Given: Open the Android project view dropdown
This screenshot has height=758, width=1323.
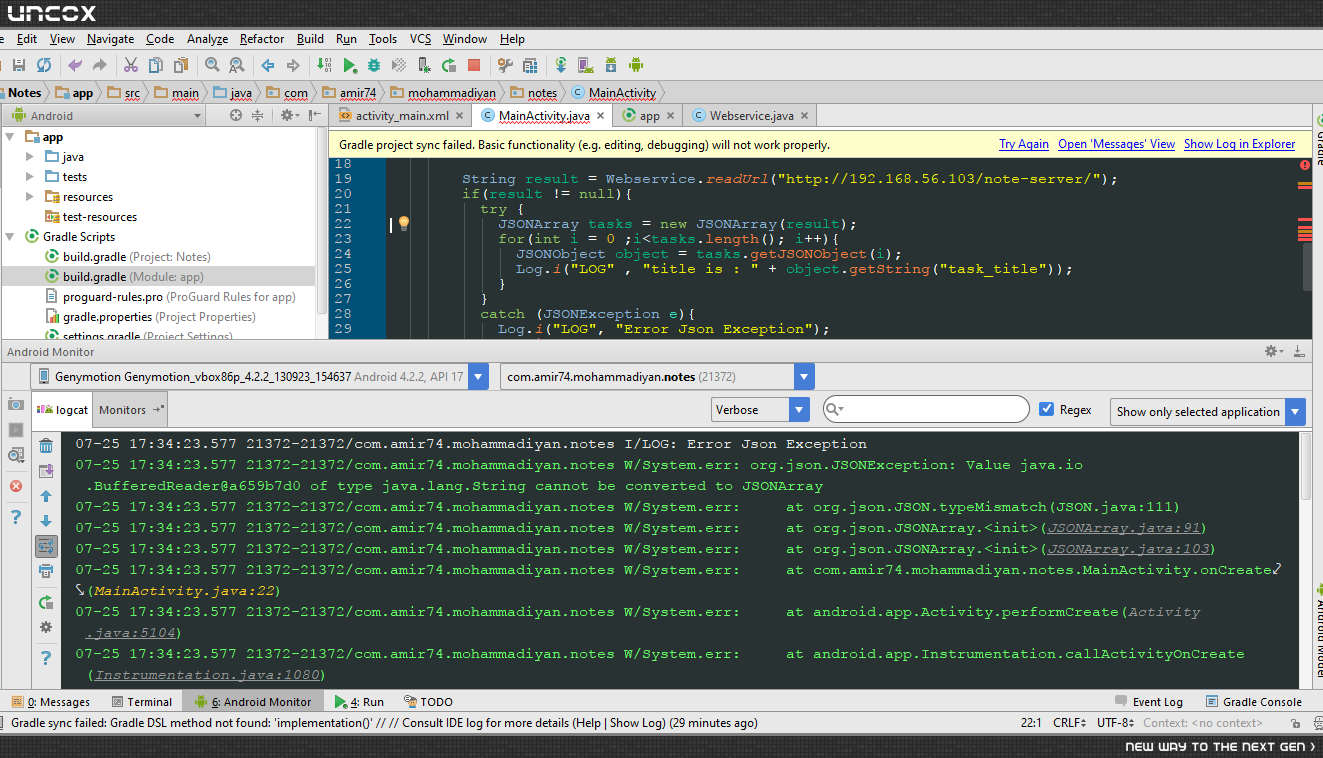Looking at the screenshot, I should (x=103, y=116).
